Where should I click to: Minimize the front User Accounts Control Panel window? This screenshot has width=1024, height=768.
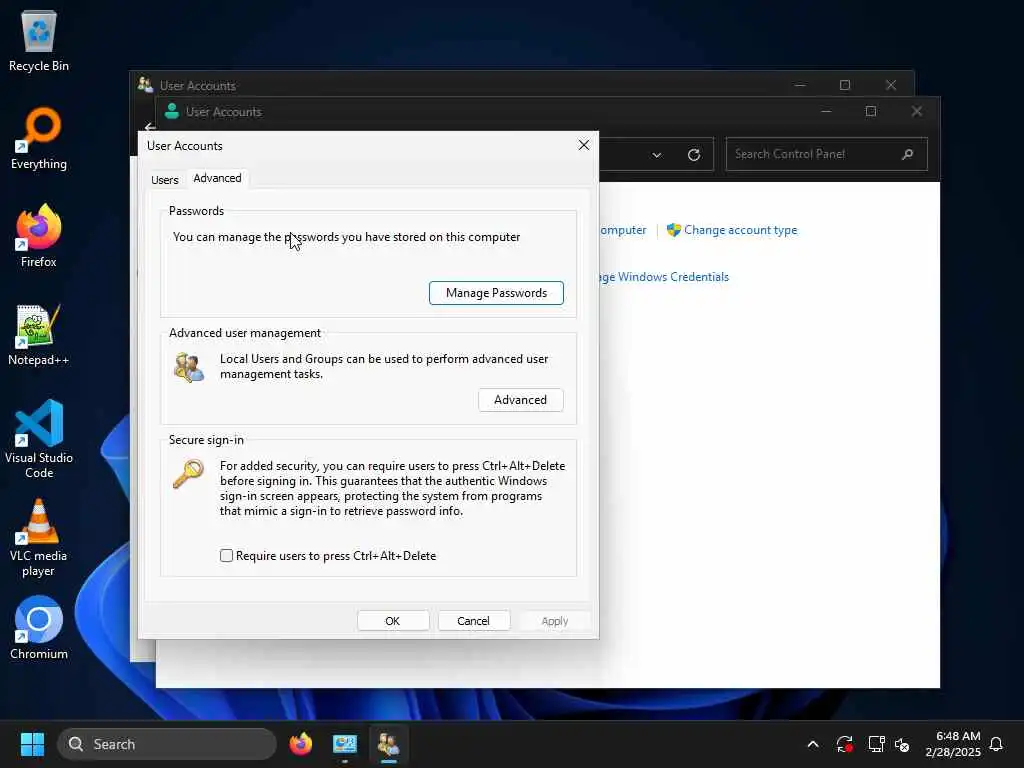click(826, 111)
